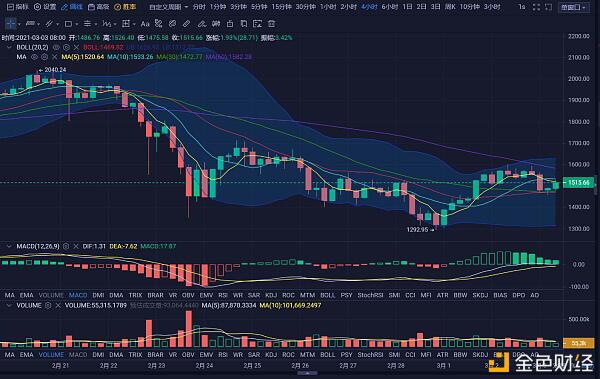Click the orange 汇率 exchange rate button
Screen dimensions: 600x379
pos(125,7)
